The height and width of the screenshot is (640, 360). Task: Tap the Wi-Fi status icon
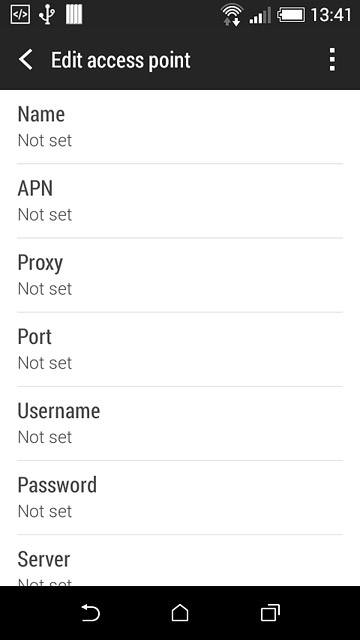pos(232,15)
